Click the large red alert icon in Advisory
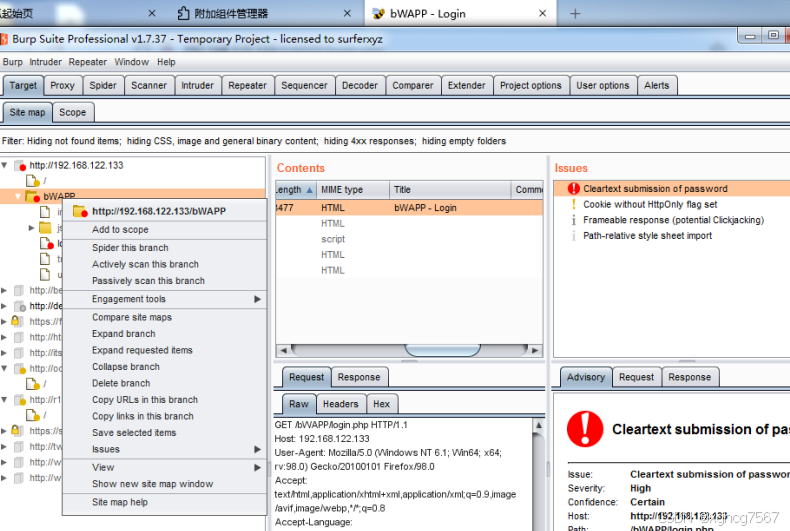The height and width of the screenshot is (531, 790). click(585, 429)
